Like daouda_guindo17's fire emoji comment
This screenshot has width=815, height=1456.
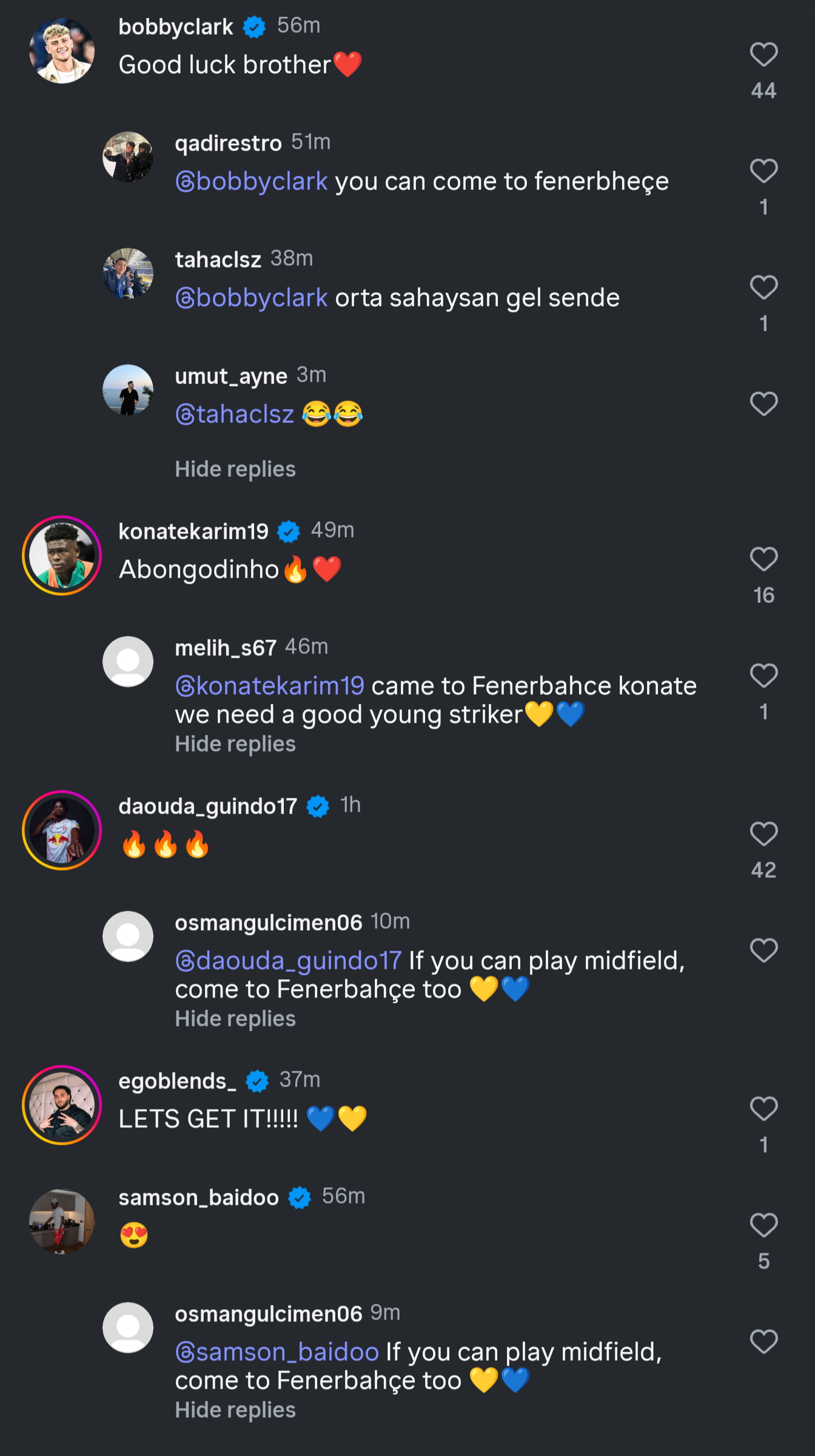pos(763,834)
